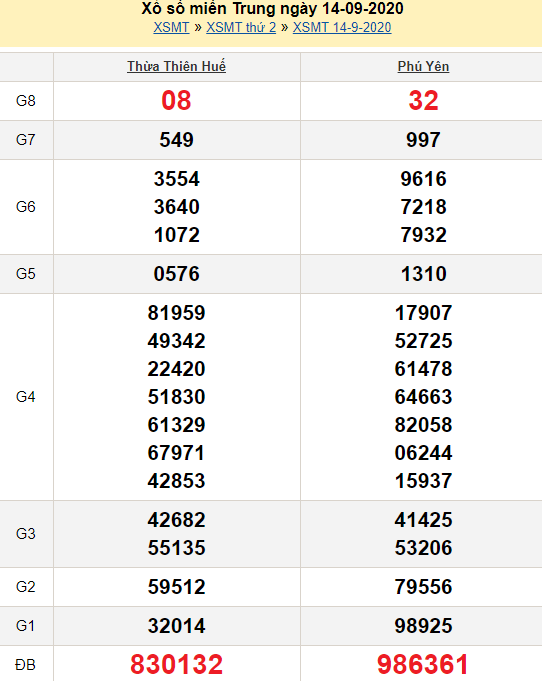Click the G4 number 64663
Viewport: 542px width, 681px height.
pos(423,397)
